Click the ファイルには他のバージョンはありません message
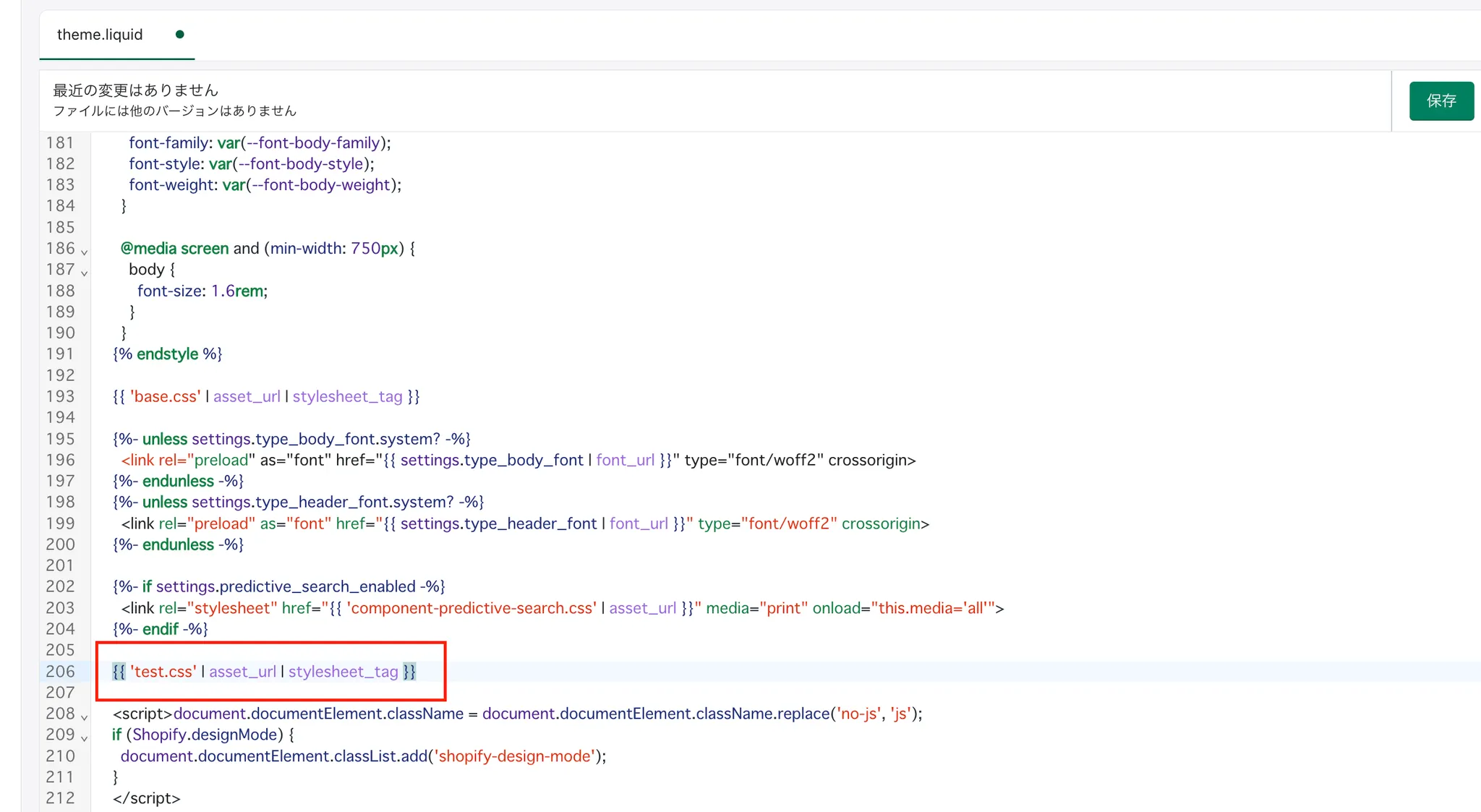The width and height of the screenshot is (1481, 812). [174, 111]
